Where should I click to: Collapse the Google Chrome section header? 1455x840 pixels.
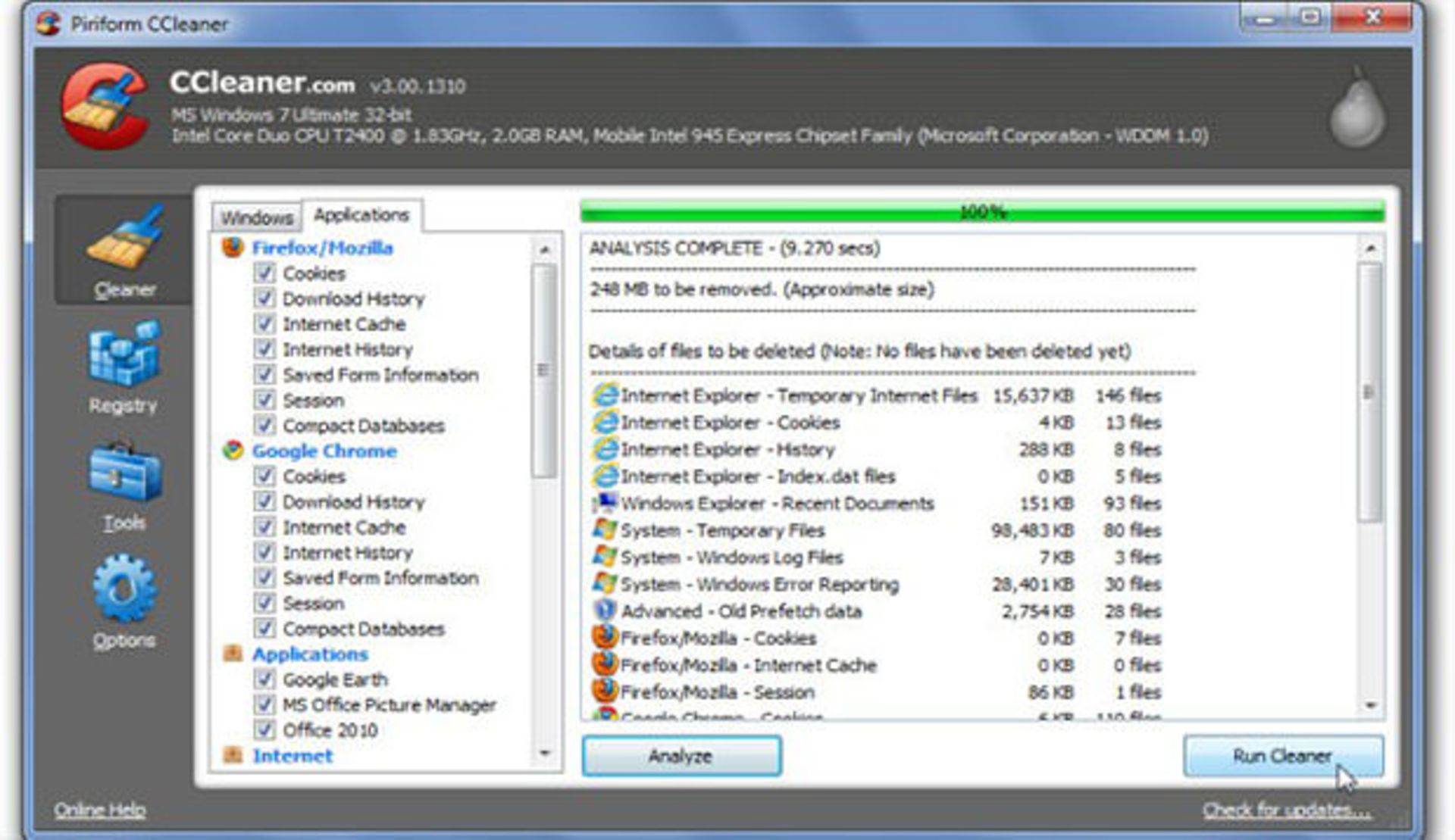(x=326, y=451)
